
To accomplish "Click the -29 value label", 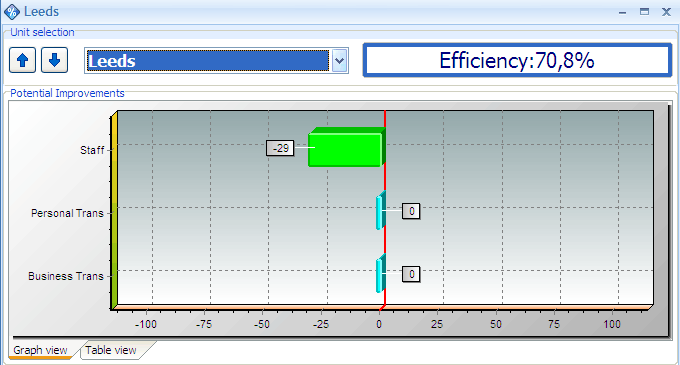I will coord(280,148).
